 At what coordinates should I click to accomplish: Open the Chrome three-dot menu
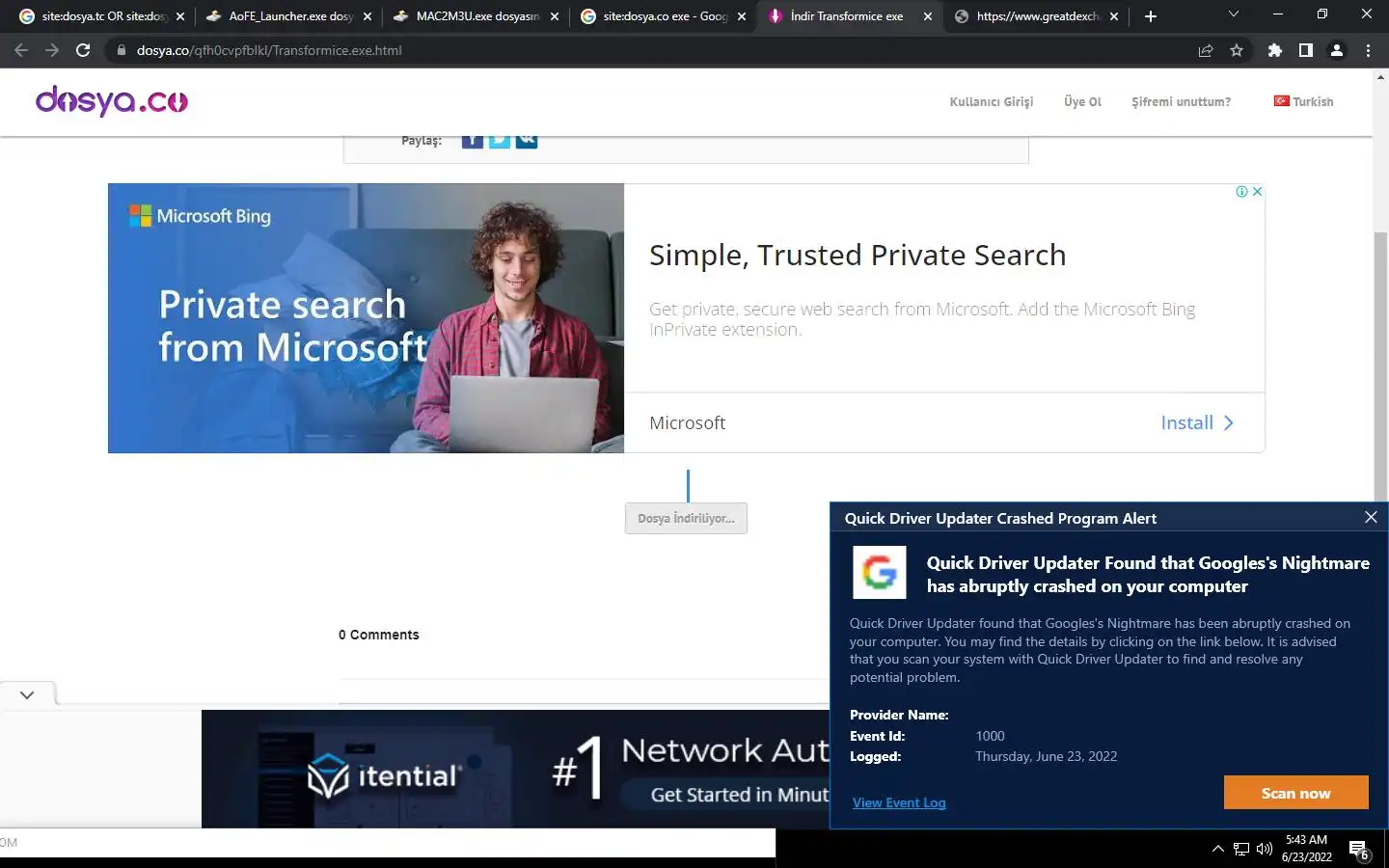[1368, 50]
